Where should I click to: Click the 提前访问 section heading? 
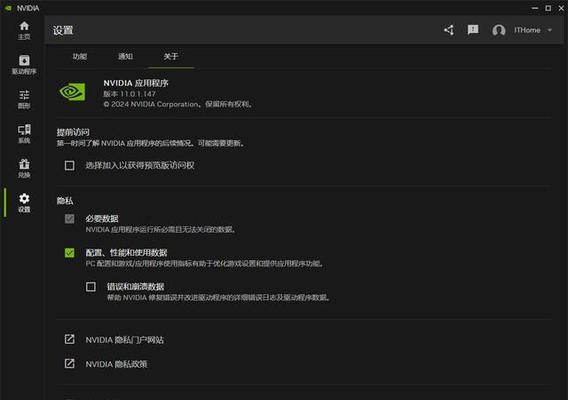pos(73,132)
